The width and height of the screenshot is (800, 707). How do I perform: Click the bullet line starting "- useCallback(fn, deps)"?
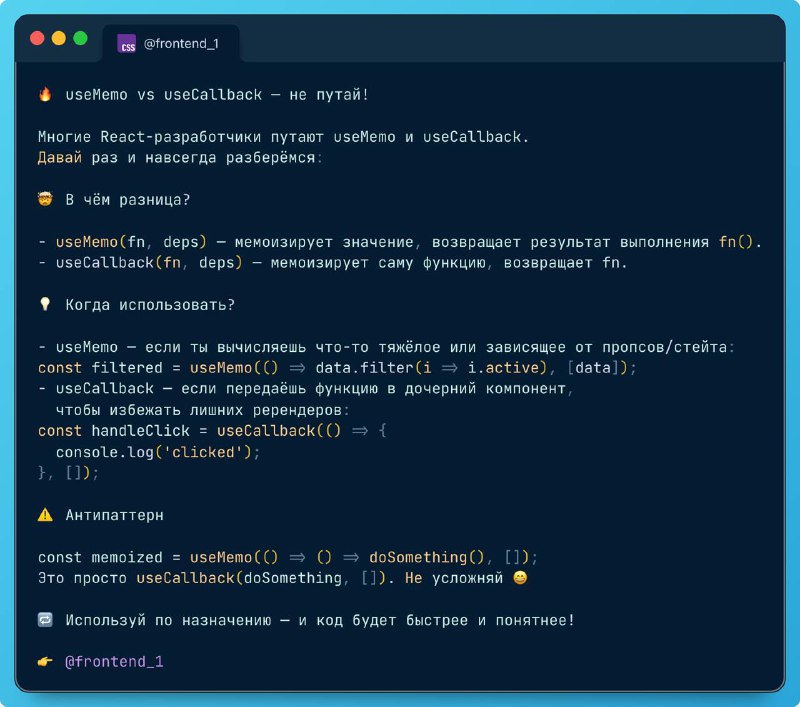click(x=333, y=263)
